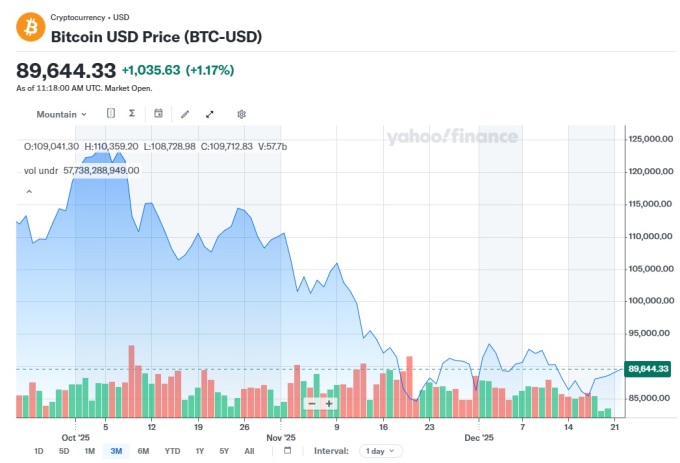Switch to the 6M range
This screenshot has height=463, width=680.
click(144, 451)
